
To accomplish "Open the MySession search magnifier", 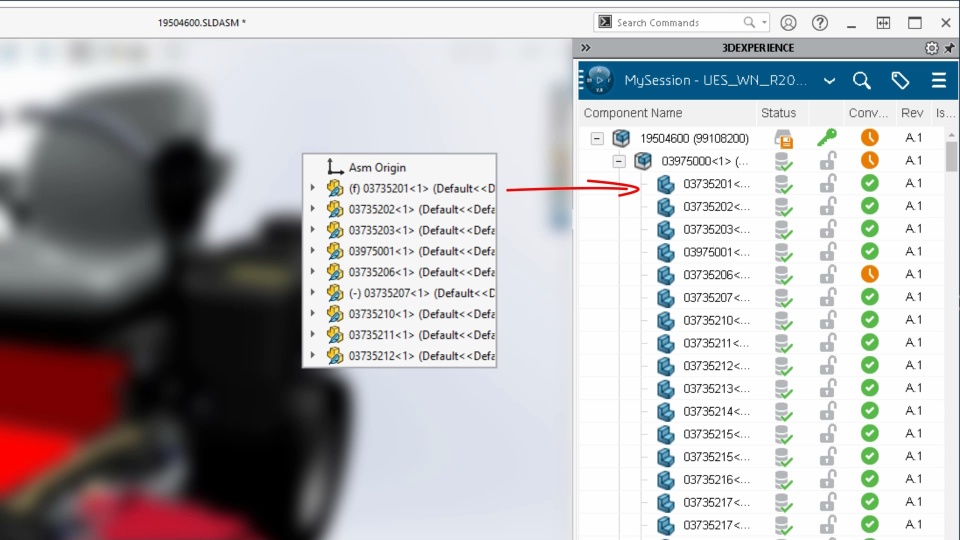I will point(861,80).
